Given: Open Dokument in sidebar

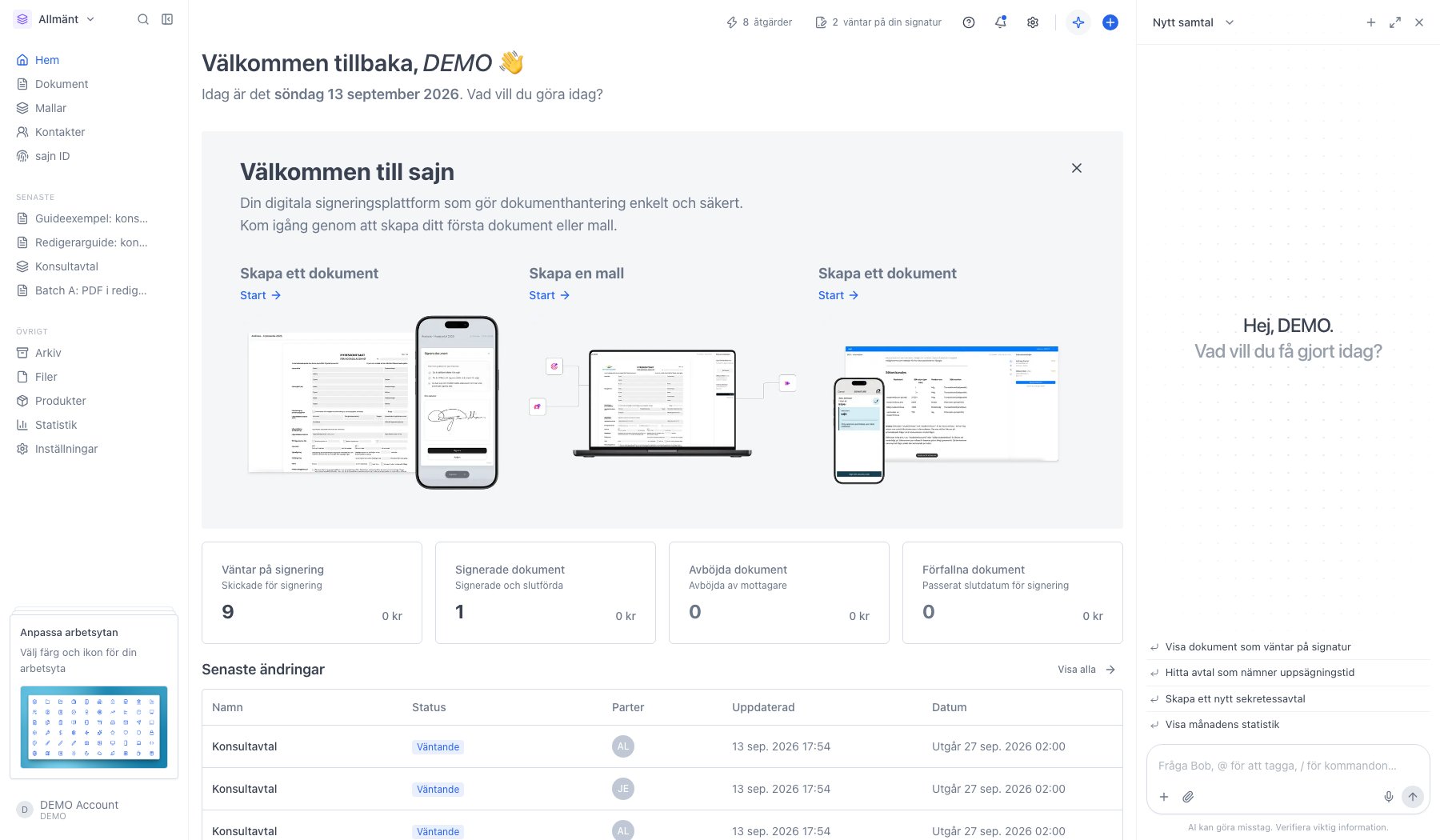Looking at the screenshot, I should point(94,84).
